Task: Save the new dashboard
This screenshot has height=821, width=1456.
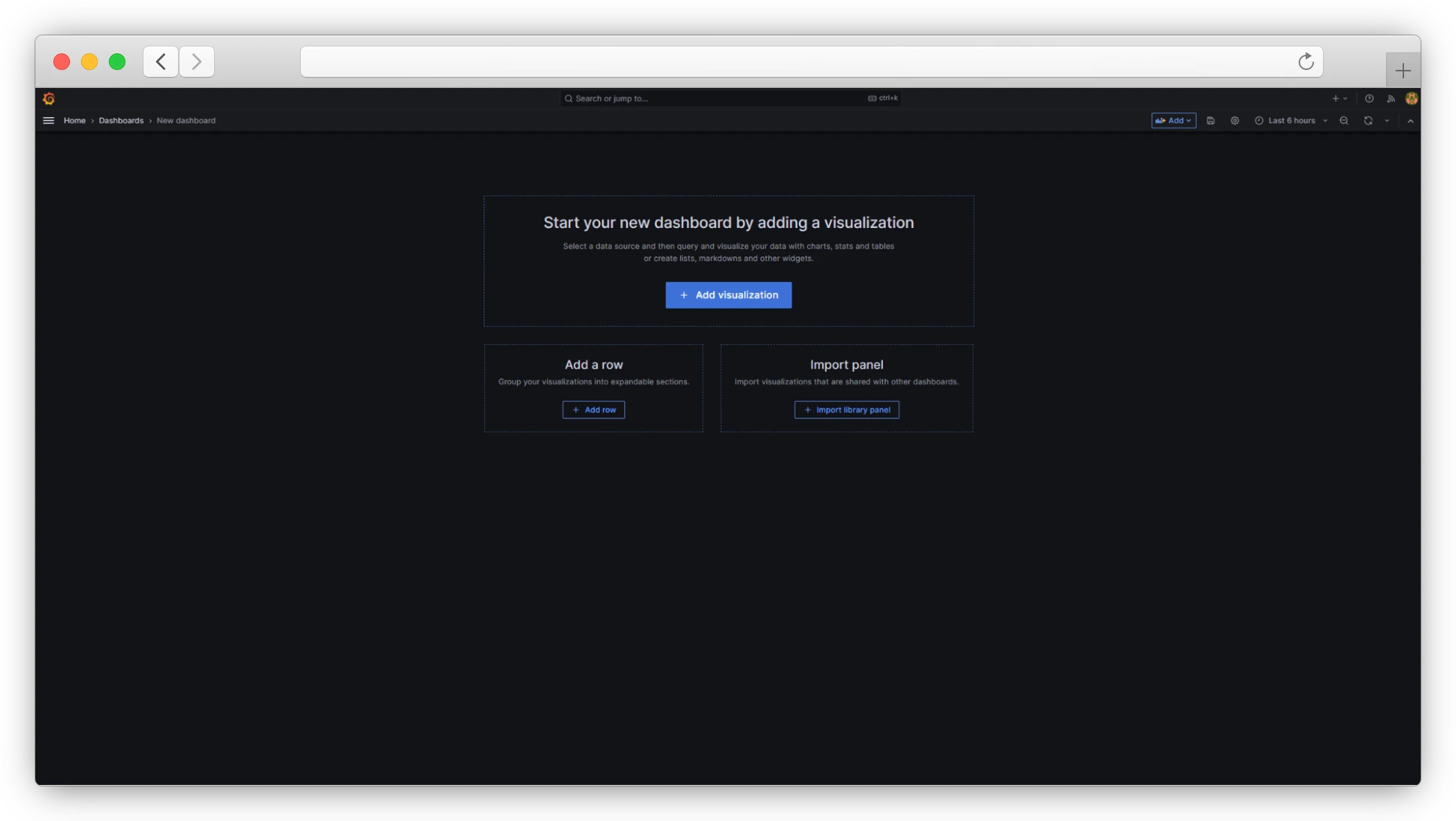Action: click(x=1211, y=121)
